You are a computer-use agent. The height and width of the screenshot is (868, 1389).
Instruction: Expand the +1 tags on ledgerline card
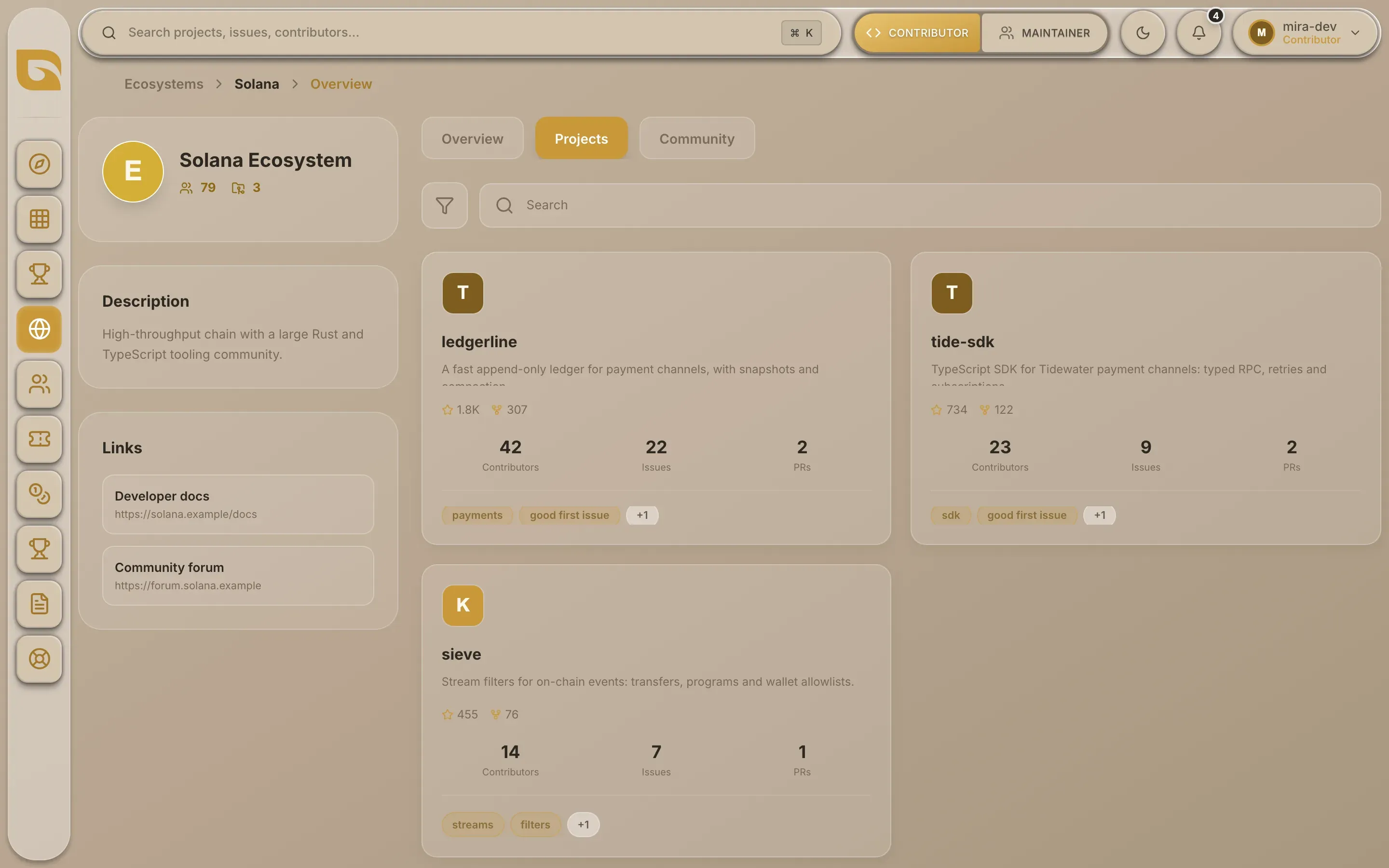[x=642, y=515]
